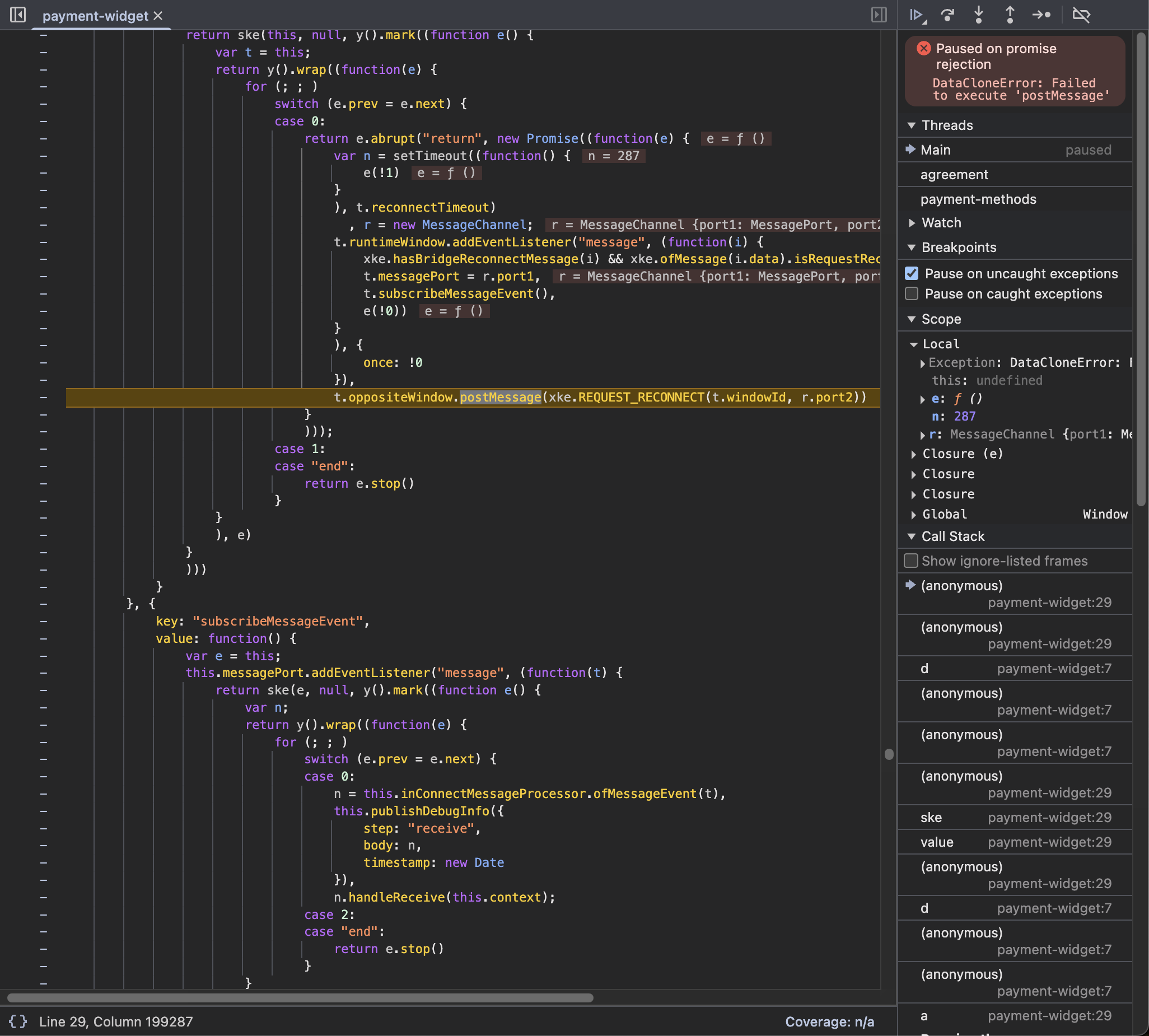This screenshot has width=1149, height=1036.
Task: Click the Step button in debugger toolbar
Action: pyautogui.click(x=1041, y=15)
